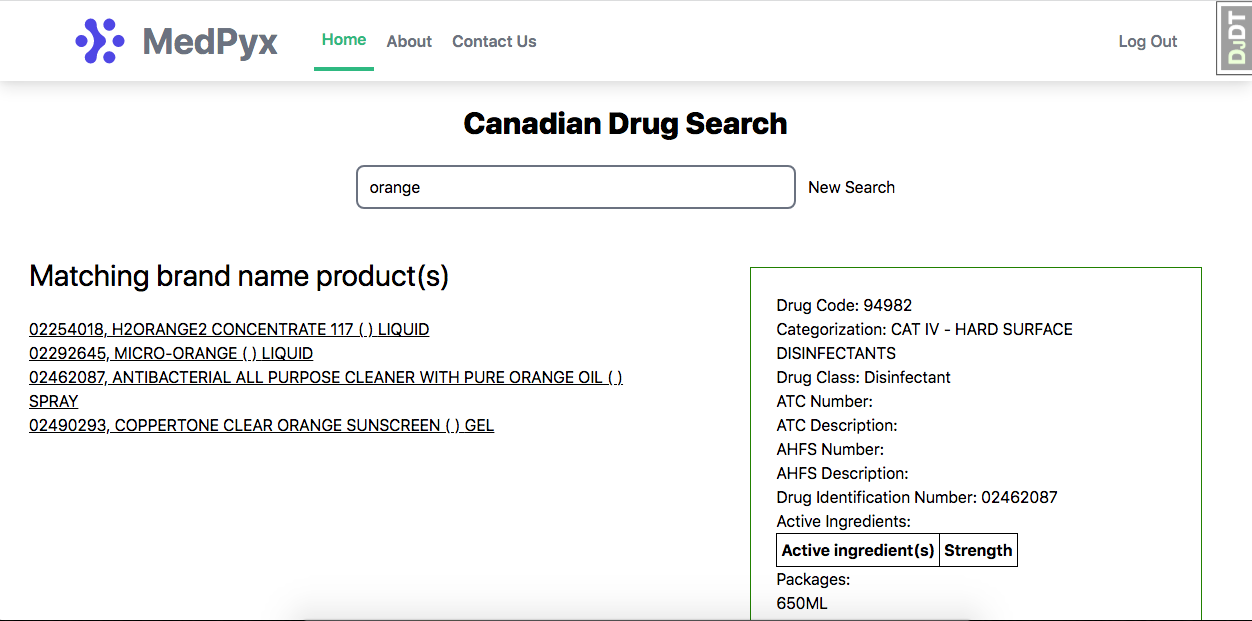Open H2ORANGE2 CONCENTRATE 117 liquid result
The width and height of the screenshot is (1252, 621).
tap(229, 329)
